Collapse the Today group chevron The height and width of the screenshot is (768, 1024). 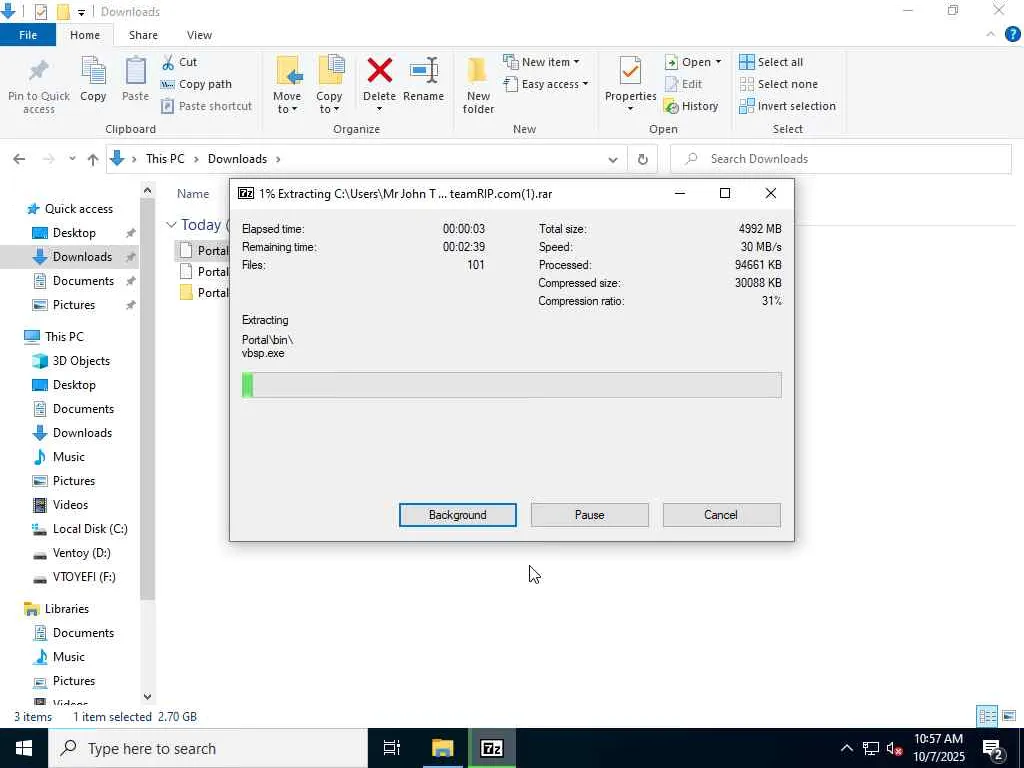171,225
